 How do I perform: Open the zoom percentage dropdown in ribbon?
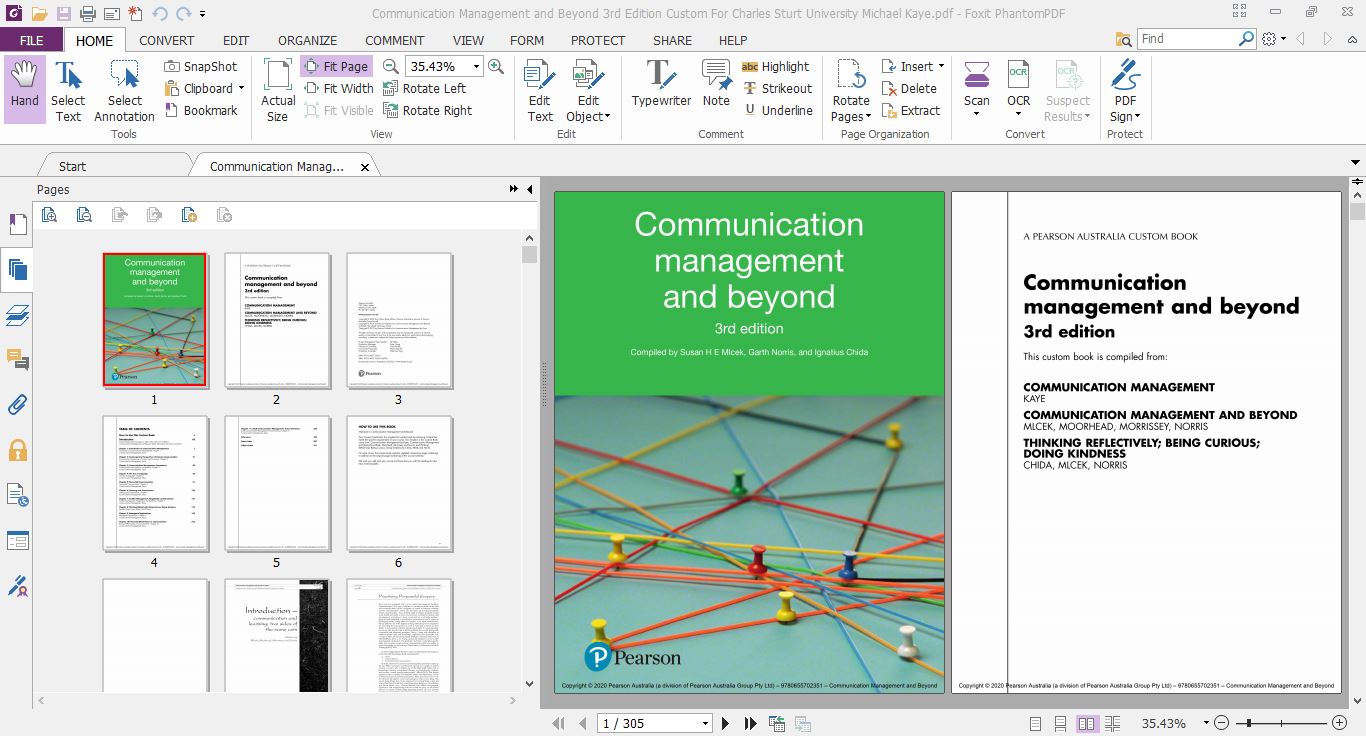476,66
